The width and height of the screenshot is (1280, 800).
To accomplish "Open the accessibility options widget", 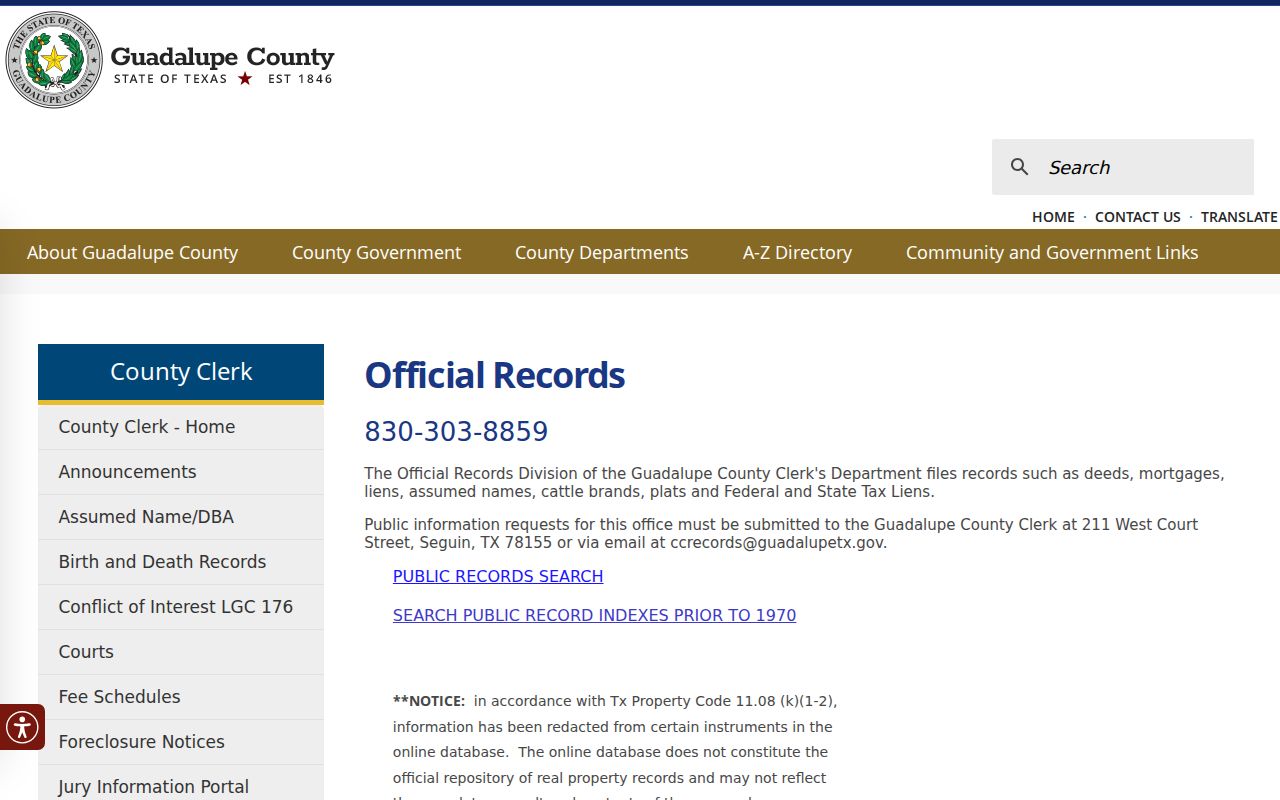I will (22, 727).
